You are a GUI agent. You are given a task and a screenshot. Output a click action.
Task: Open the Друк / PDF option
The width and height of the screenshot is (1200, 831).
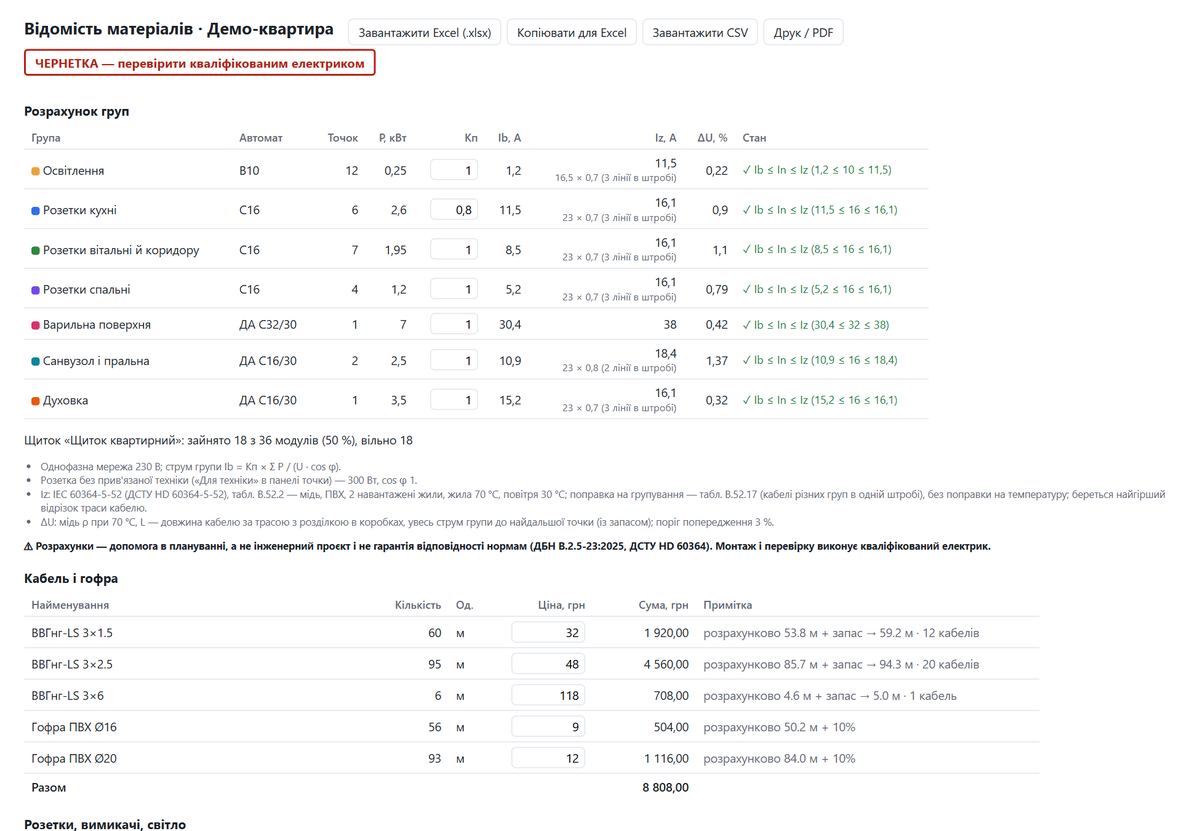(x=803, y=33)
